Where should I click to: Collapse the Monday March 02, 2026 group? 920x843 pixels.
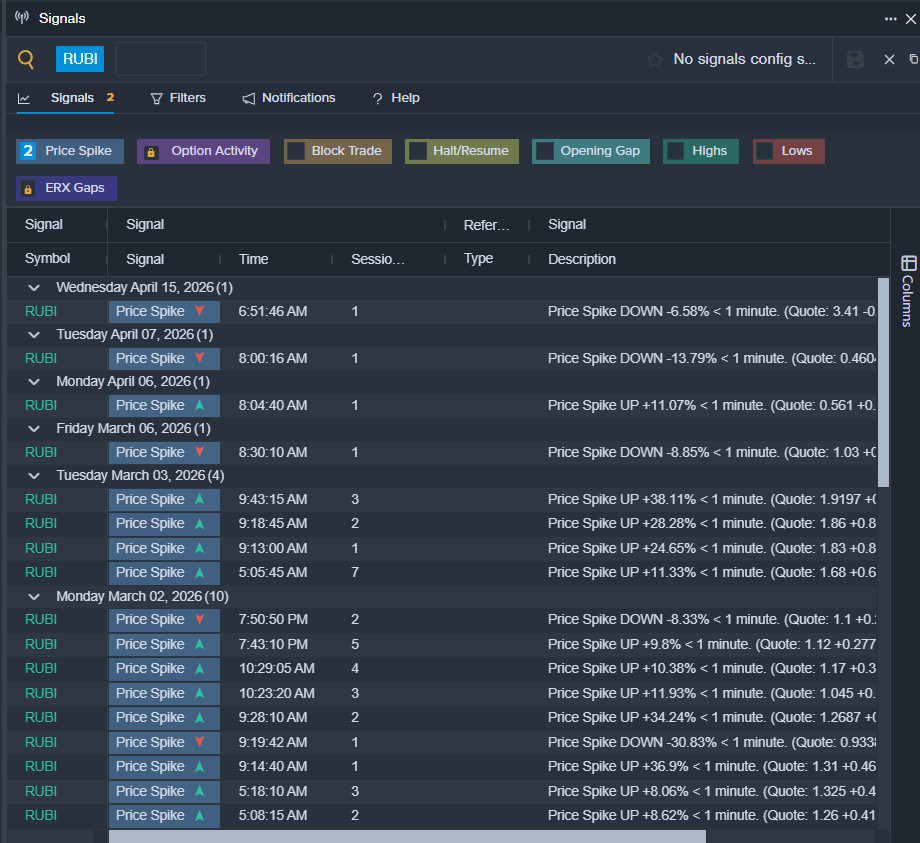click(x=34, y=597)
